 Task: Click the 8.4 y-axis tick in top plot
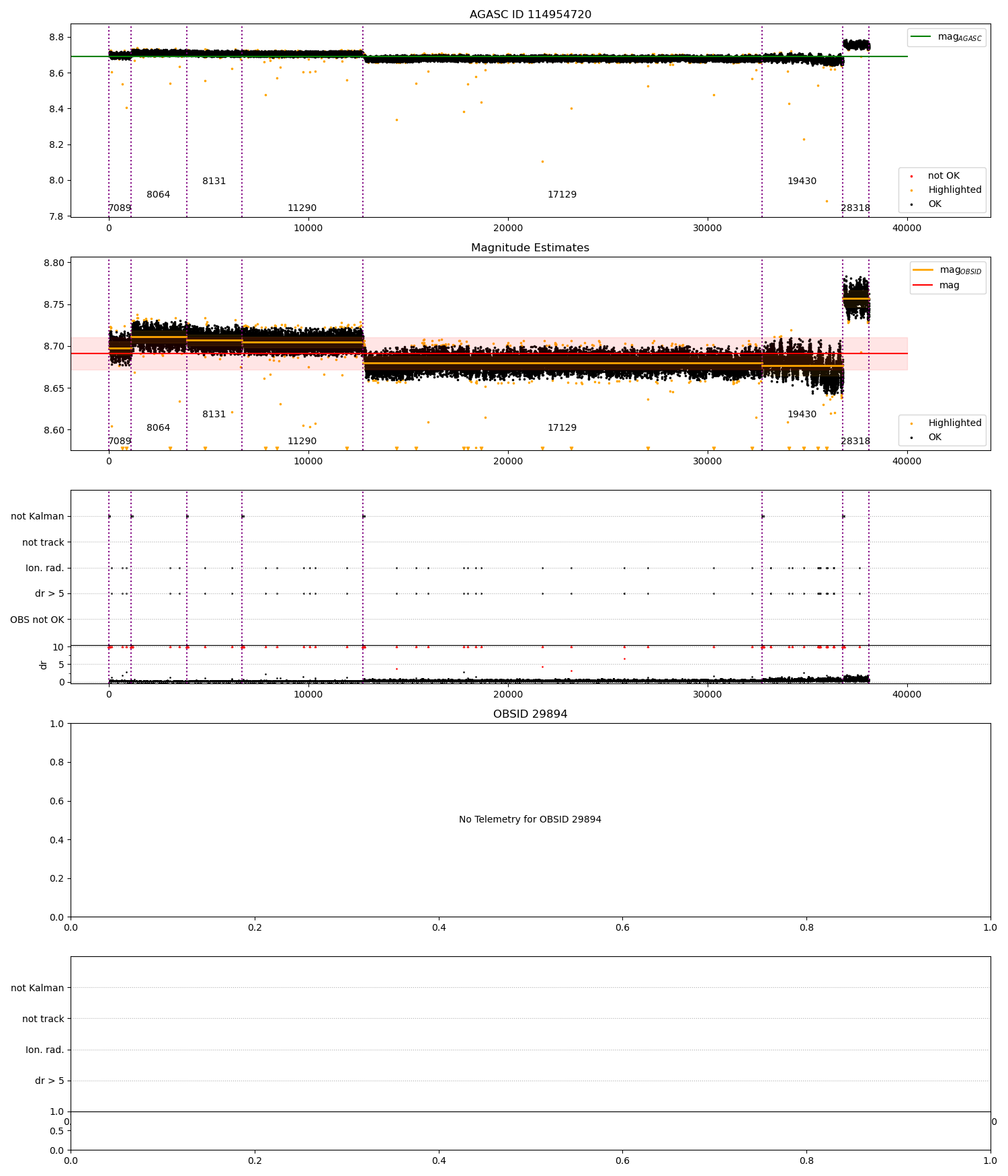click(55, 109)
